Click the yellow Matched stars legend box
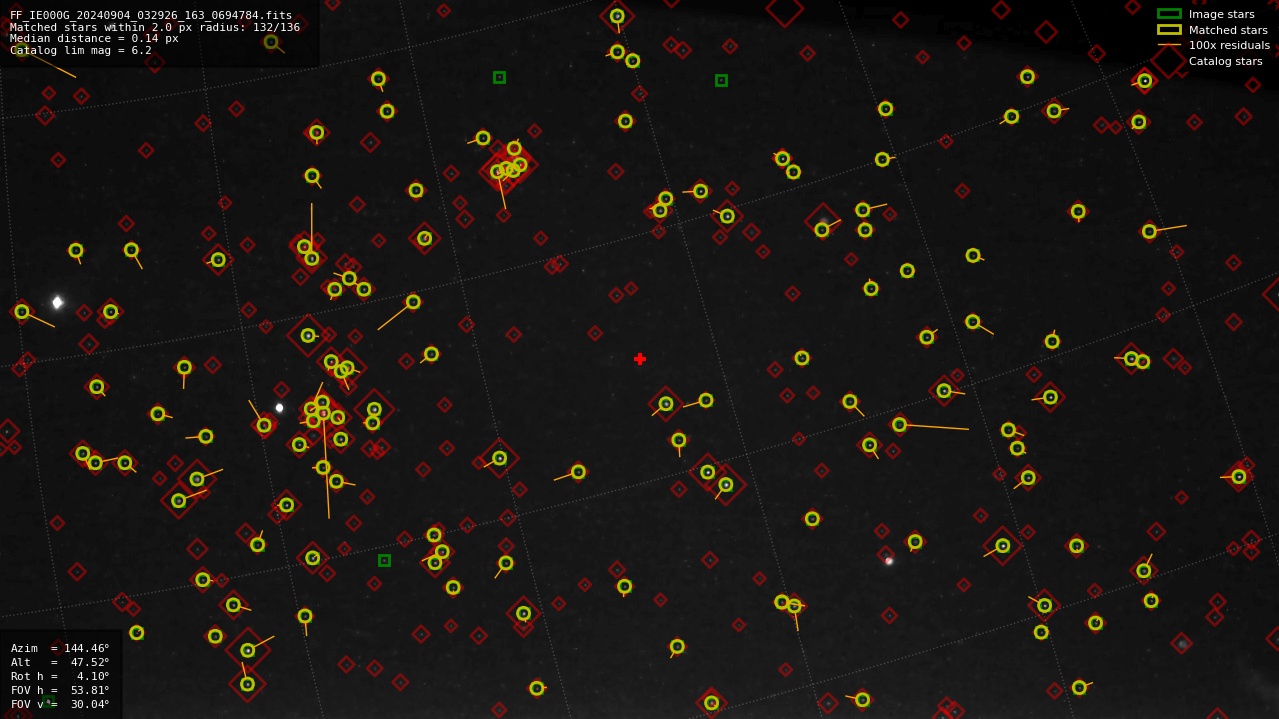This screenshot has width=1279, height=719. pos(1169,30)
